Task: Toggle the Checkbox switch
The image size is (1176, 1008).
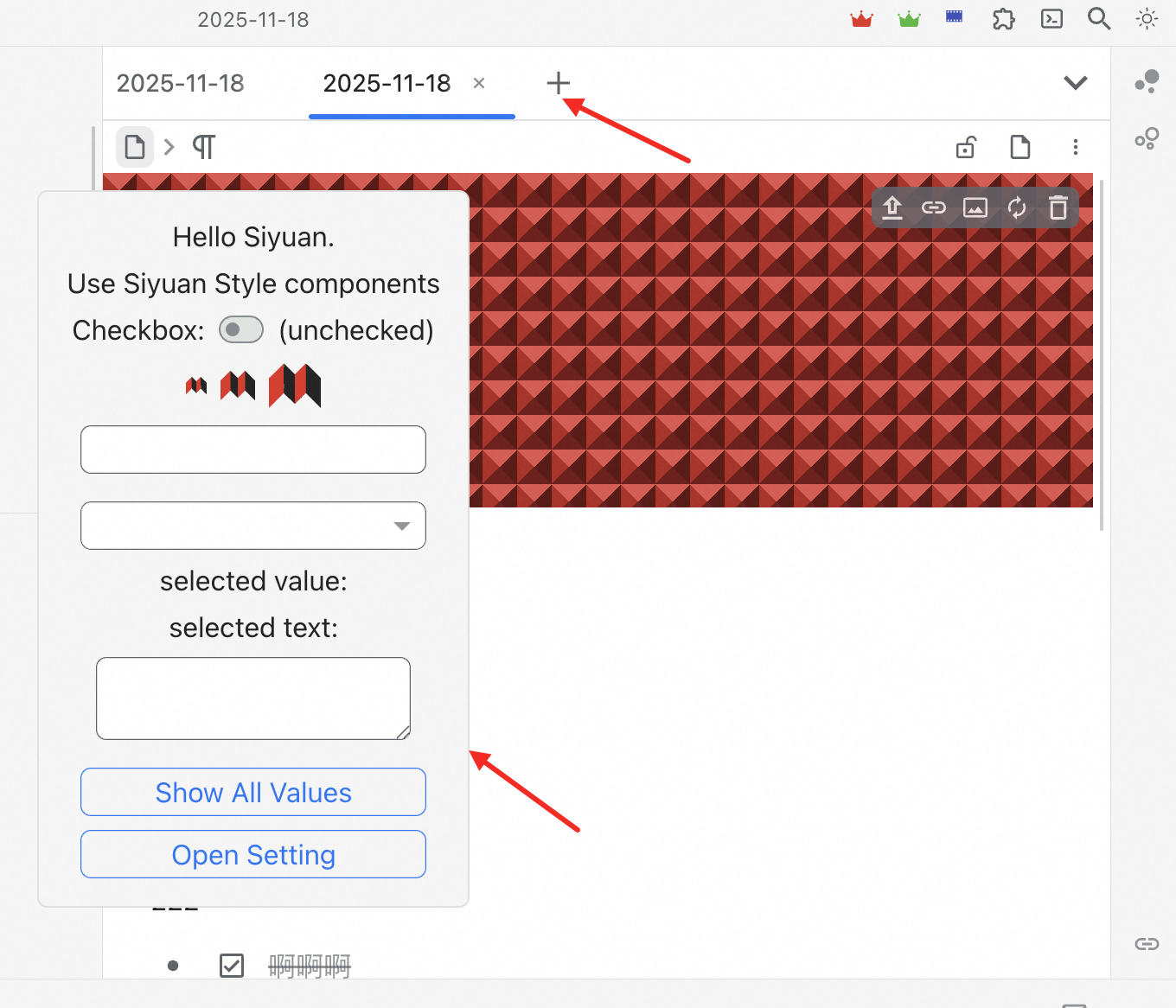Action: [x=241, y=329]
